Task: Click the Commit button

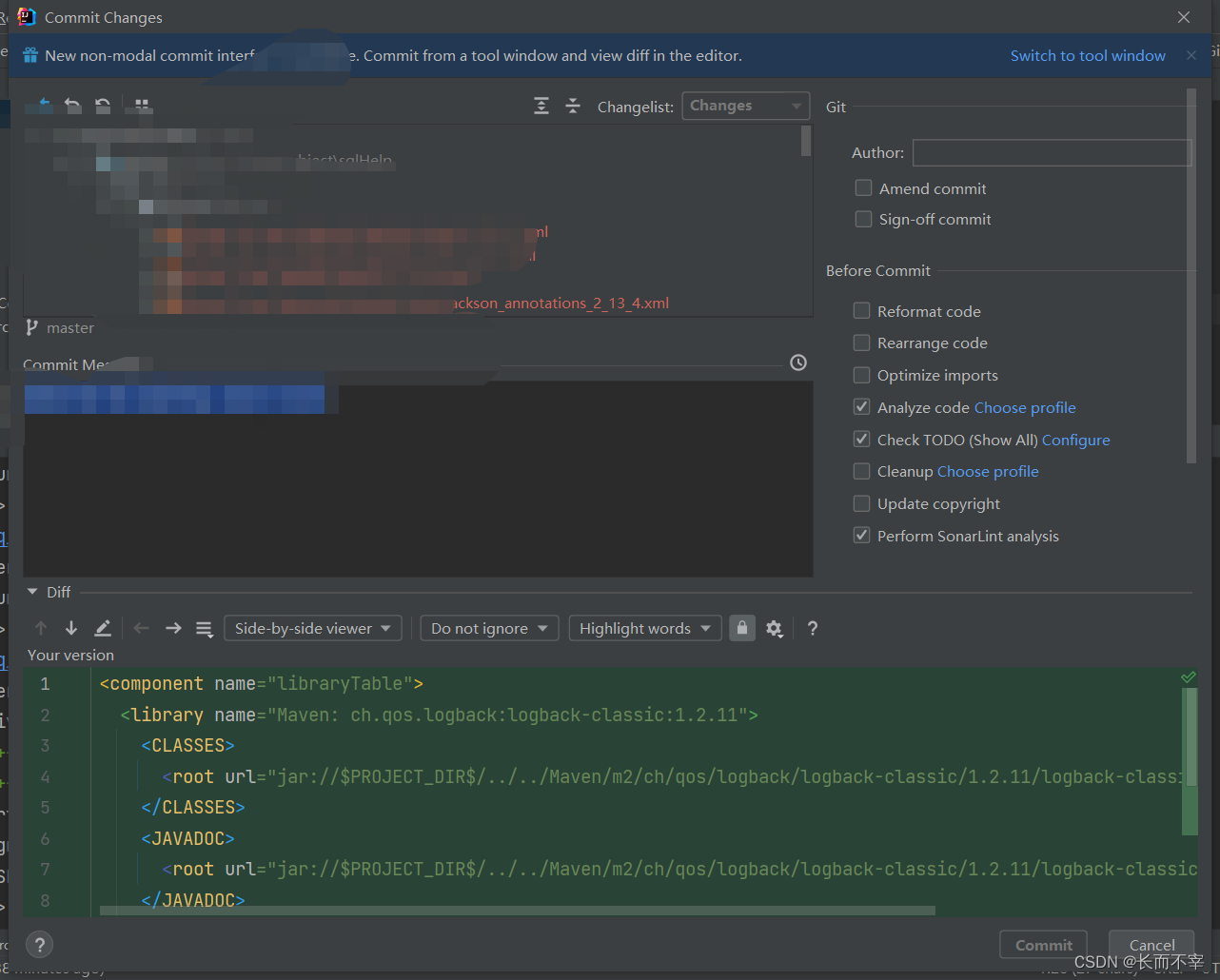Action: (x=1043, y=945)
